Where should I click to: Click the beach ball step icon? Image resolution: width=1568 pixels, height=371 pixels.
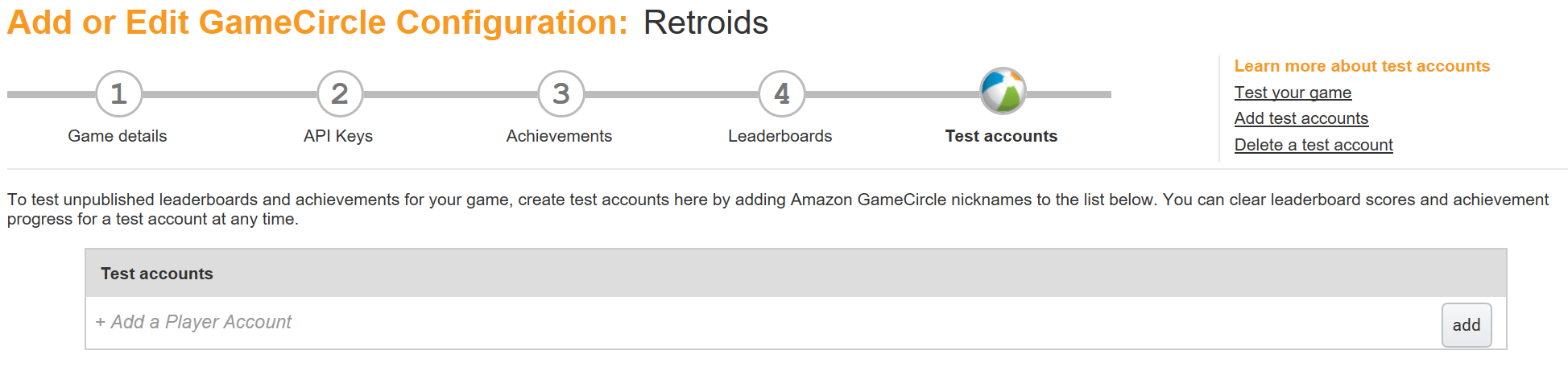(x=1002, y=91)
